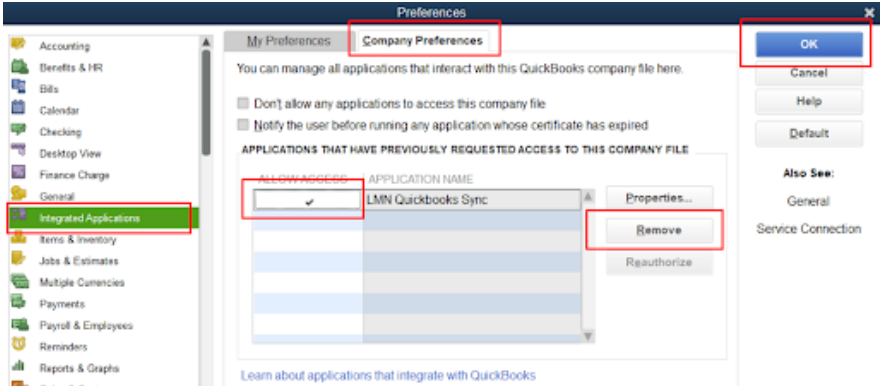Click the Jobs & Estimates icon
884x386 pixels.
[x=19, y=259]
